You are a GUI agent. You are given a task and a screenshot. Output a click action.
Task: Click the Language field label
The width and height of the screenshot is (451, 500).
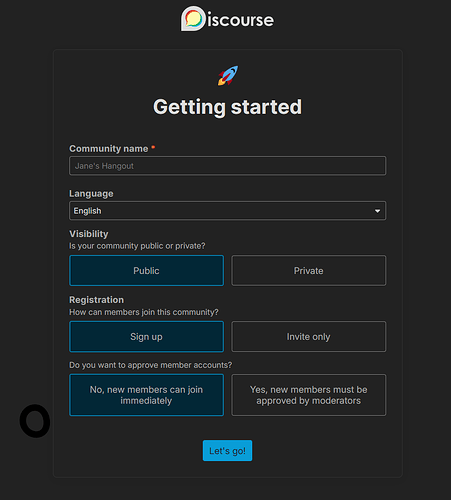[x=91, y=194]
